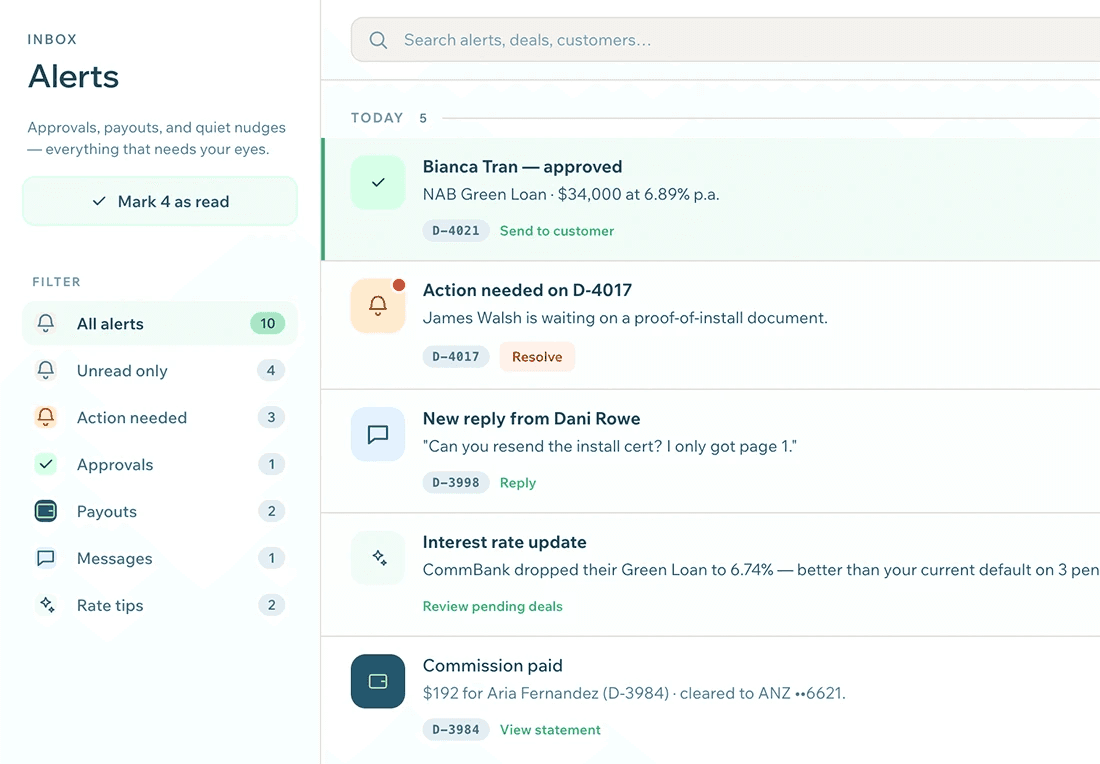Click the 4 count badge on Unread only
The image size is (1100, 764).
point(271,370)
